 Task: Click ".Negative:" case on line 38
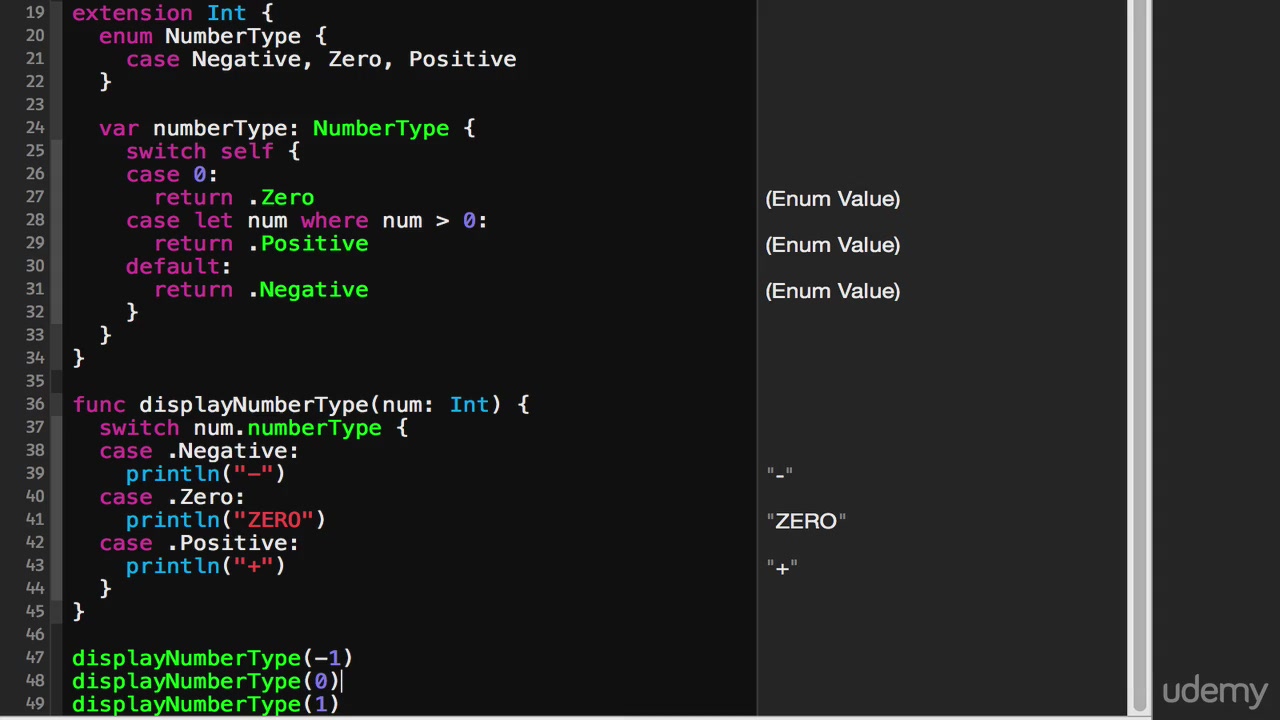point(233,451)
